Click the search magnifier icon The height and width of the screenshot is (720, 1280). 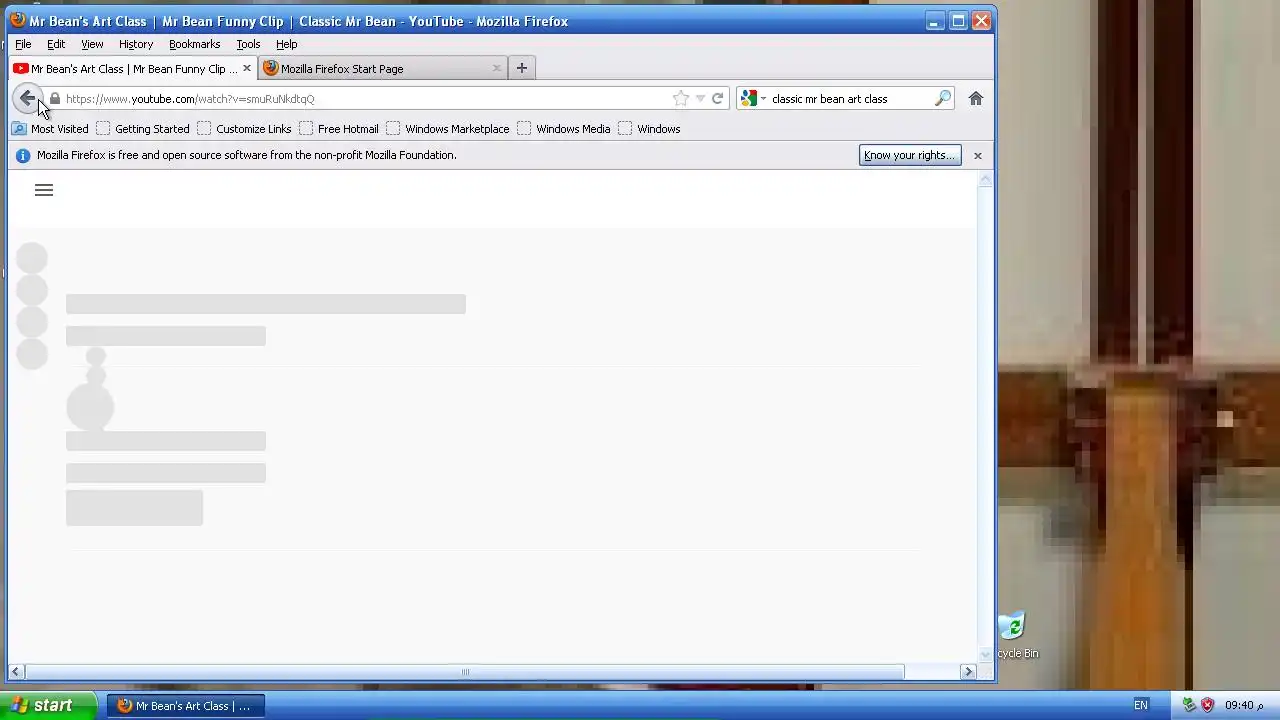coord(942,98)
